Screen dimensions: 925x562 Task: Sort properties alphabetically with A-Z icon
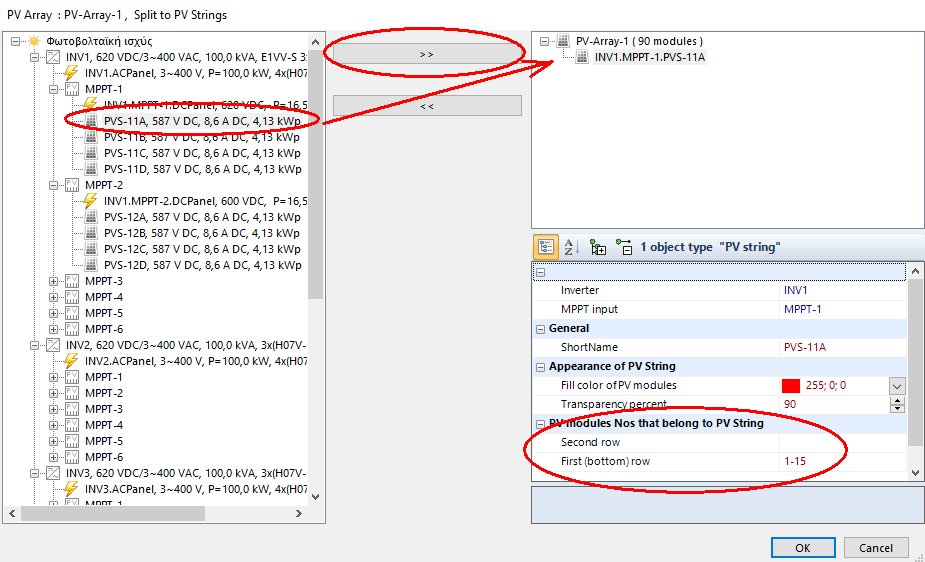[572, 246]
